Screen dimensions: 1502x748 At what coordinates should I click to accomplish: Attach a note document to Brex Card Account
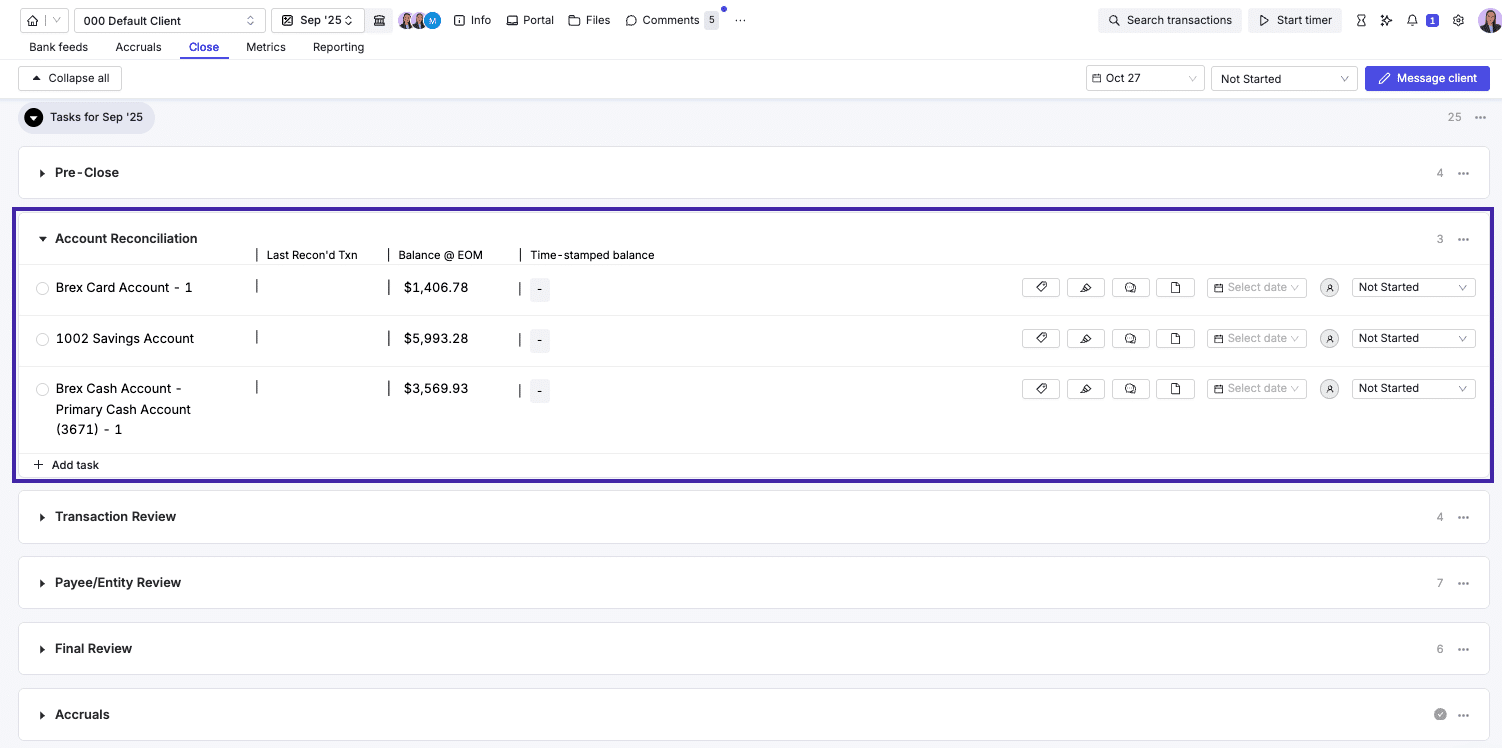click(x=1175, y=287)
